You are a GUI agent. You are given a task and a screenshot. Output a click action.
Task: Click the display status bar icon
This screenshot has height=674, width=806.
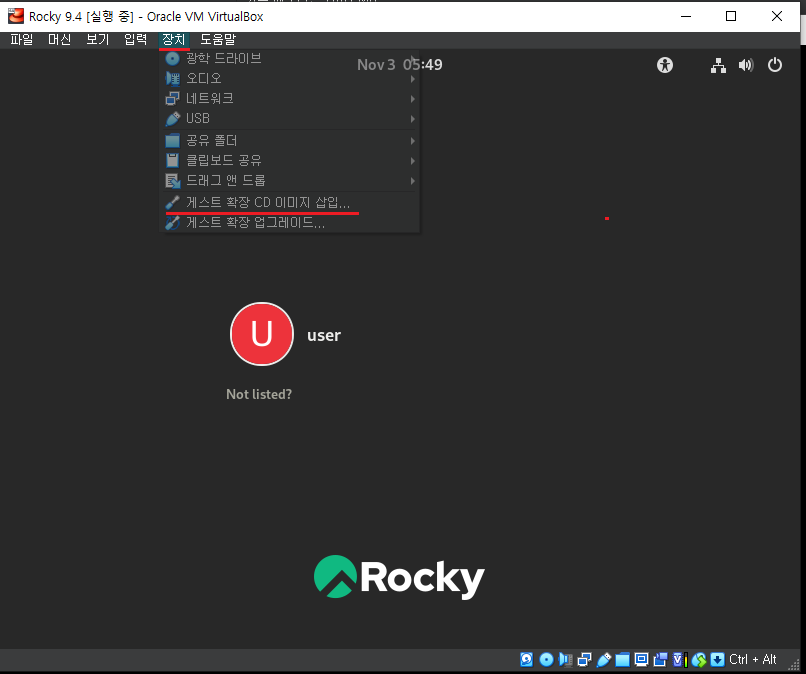pyautogui.click(x=642, y=660)
